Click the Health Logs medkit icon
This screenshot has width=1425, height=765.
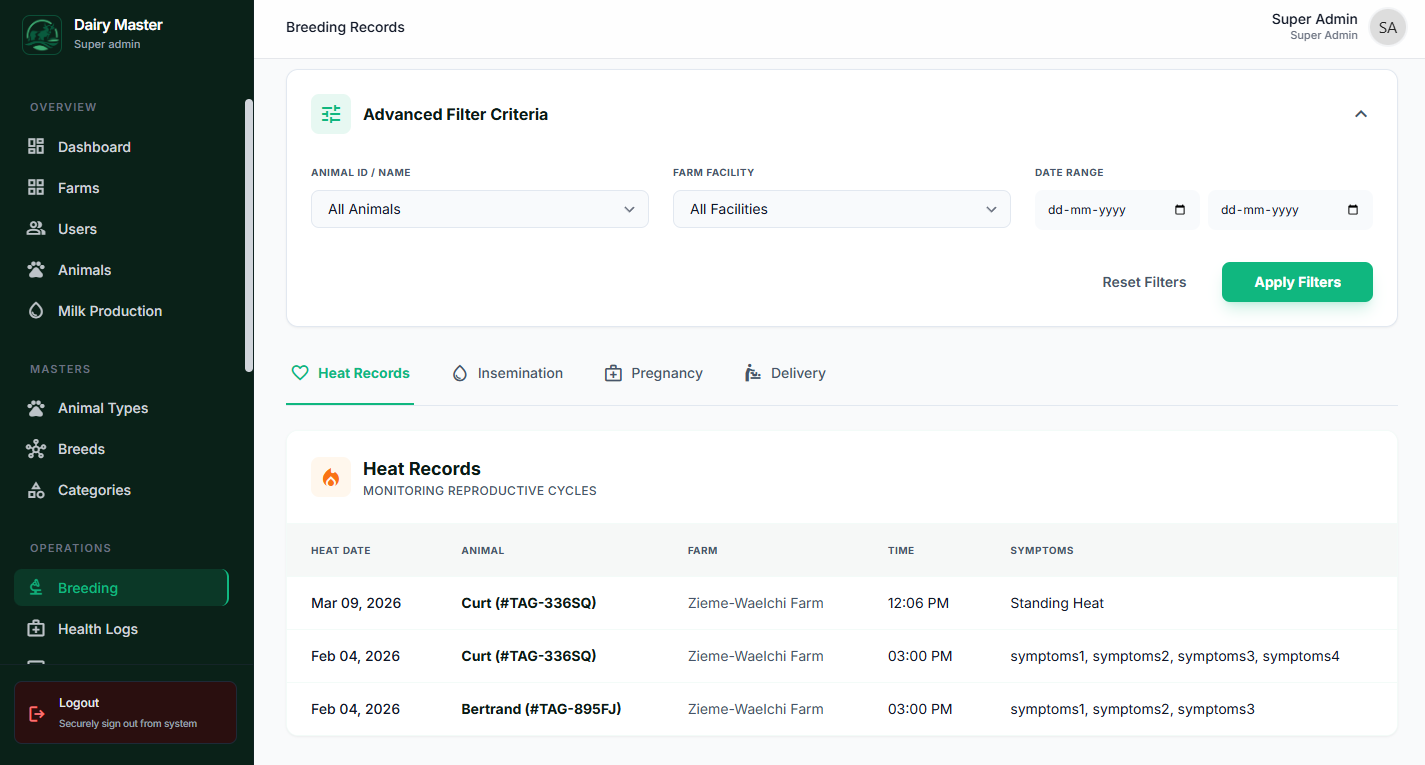coord(36,629)
